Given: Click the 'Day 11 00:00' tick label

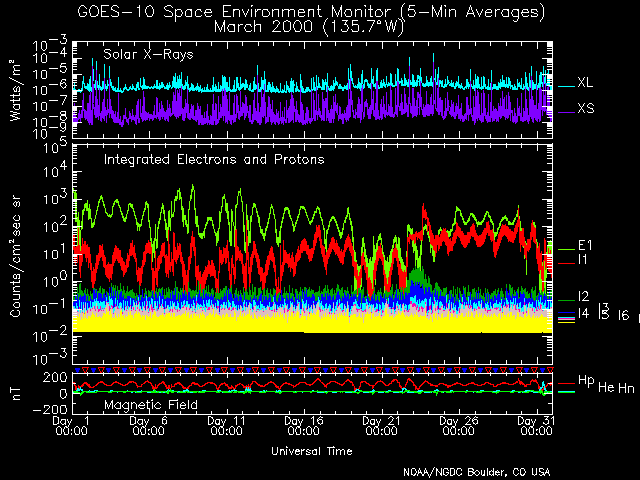Looking at the screenshot, I should [x=227, y=426].
